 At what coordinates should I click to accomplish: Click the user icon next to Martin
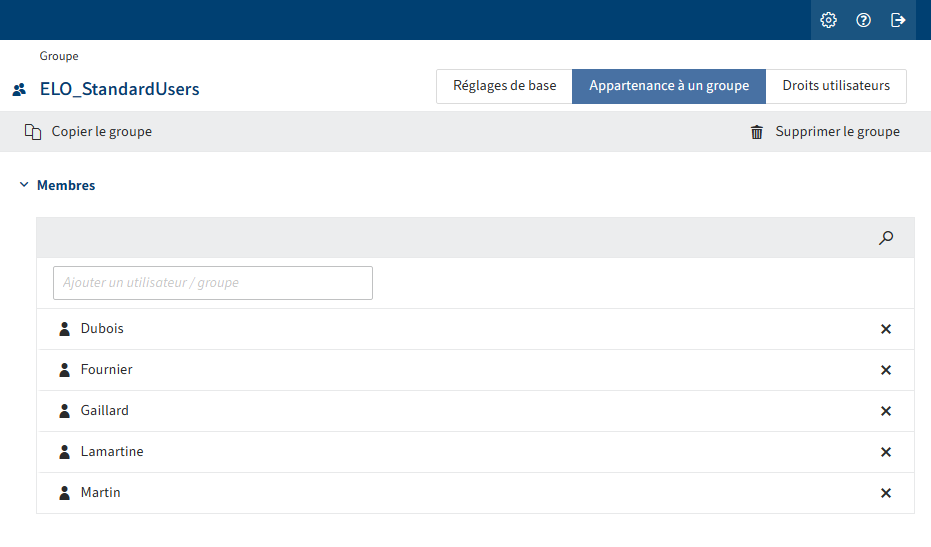[x=65, y=493]
